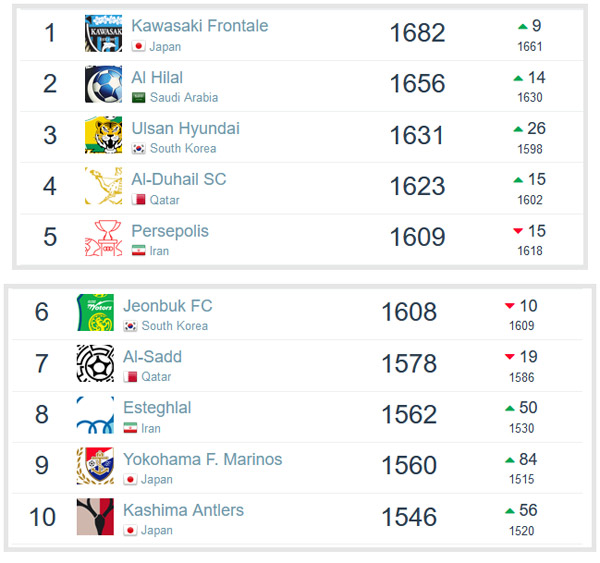Image resolution: width=600 pixels, height=563 pixels.
Task: Open the Persepolis team link
Action: click(170, 230)
